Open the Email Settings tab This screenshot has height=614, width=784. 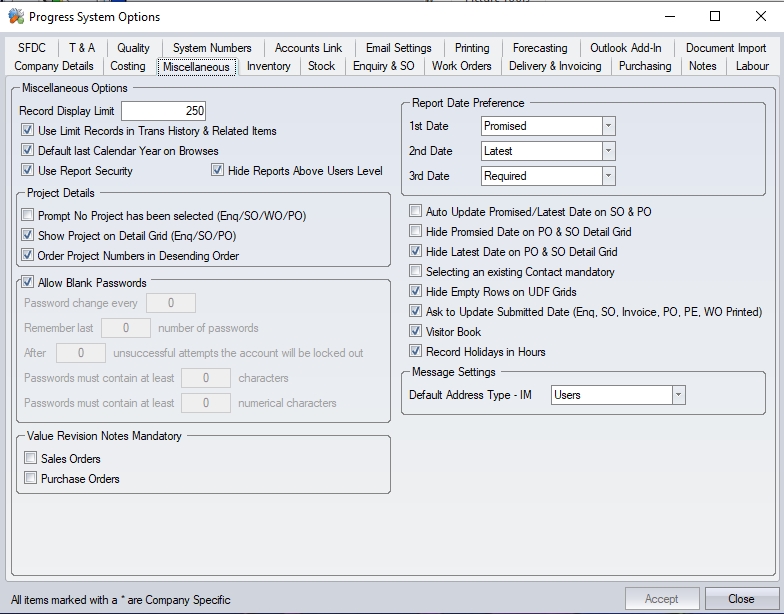[398, 48]
